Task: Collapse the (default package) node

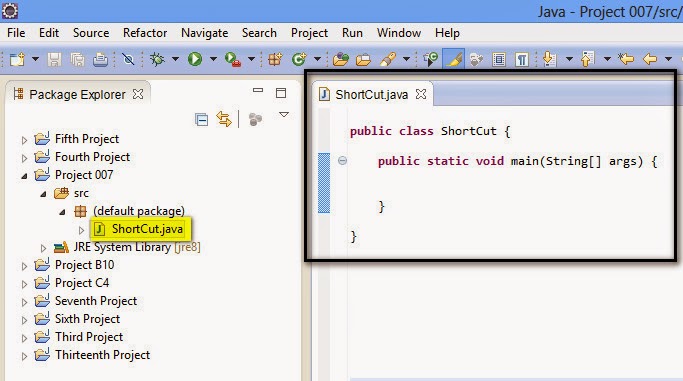Action: (62, 212)
